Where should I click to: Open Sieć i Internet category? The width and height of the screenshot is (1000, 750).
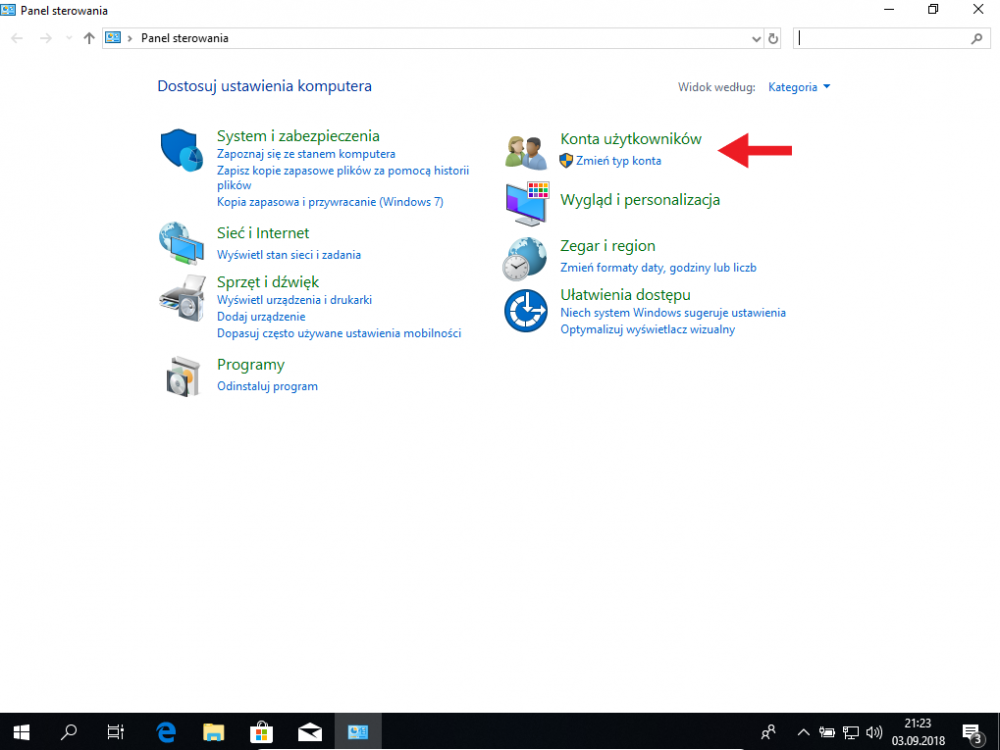(263, 233)
